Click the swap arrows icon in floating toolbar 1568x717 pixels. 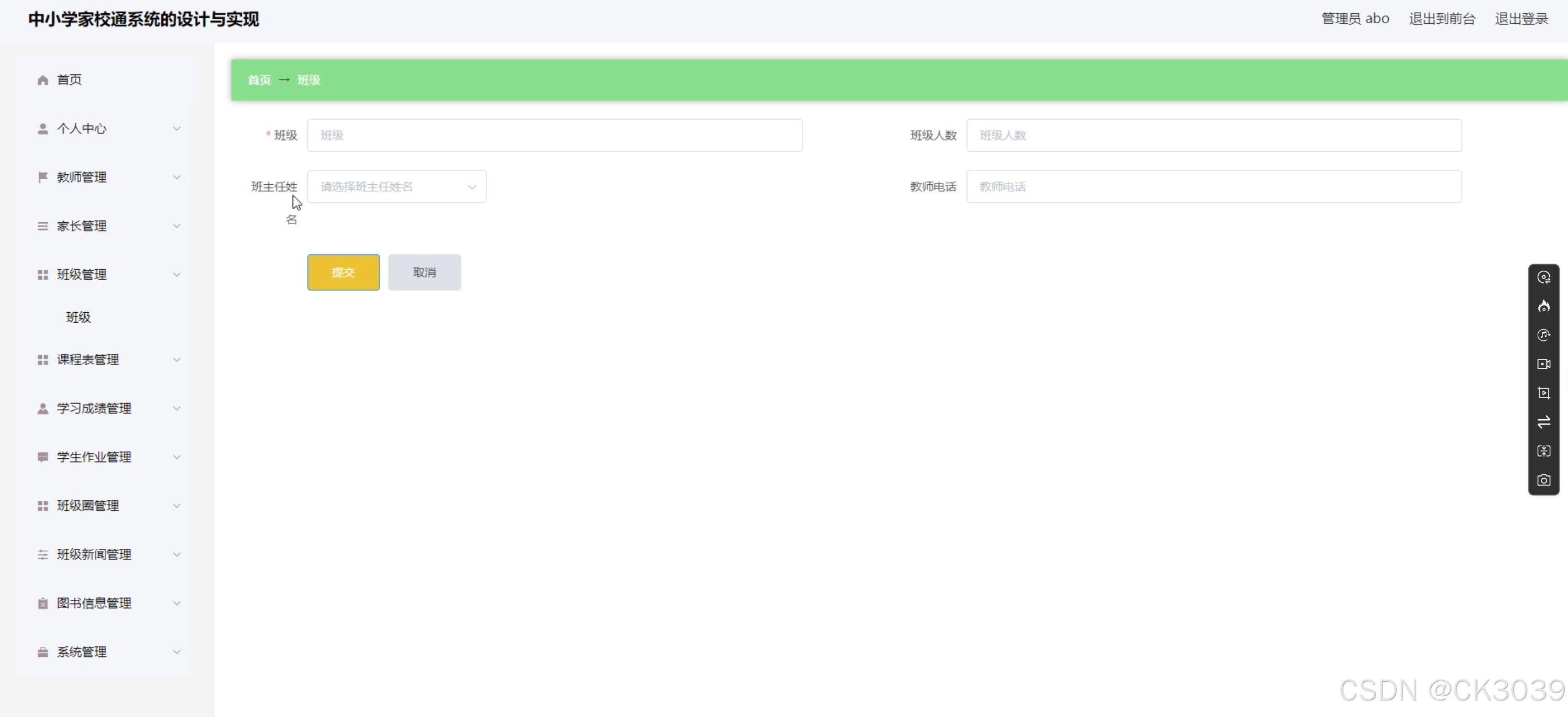coord(1543,422)
